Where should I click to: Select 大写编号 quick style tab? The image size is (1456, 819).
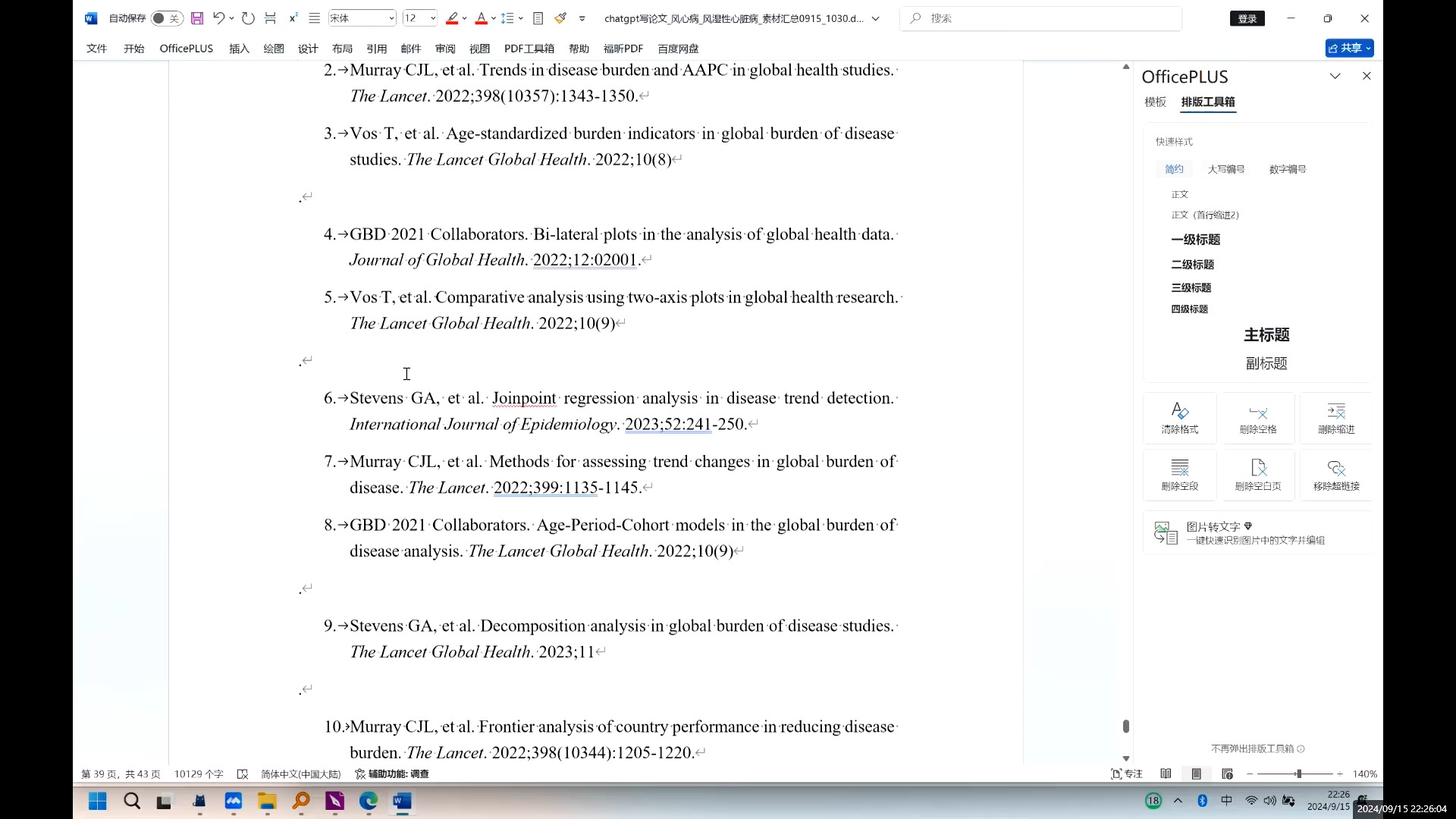click(1225, 169)
